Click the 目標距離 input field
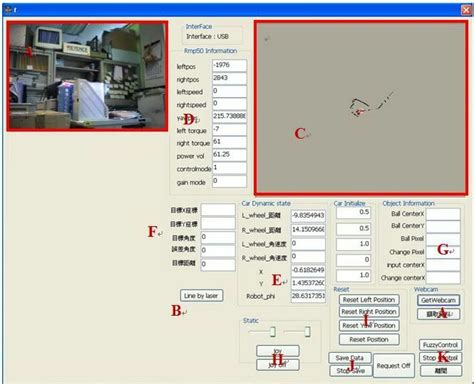This screenshot has height=384, width=474. (218, 265)
